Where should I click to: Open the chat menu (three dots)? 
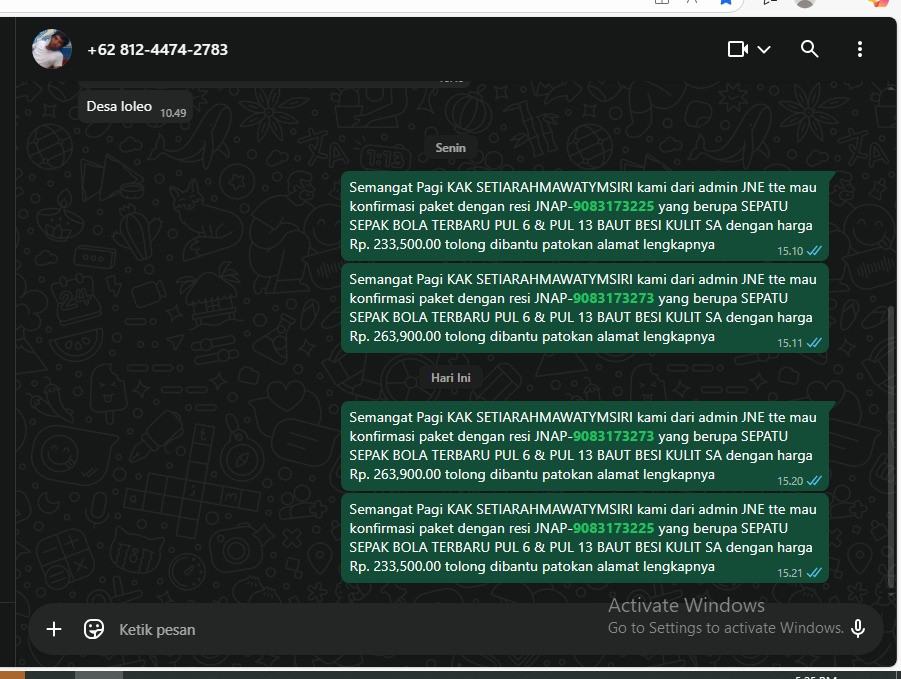[860, 49]
